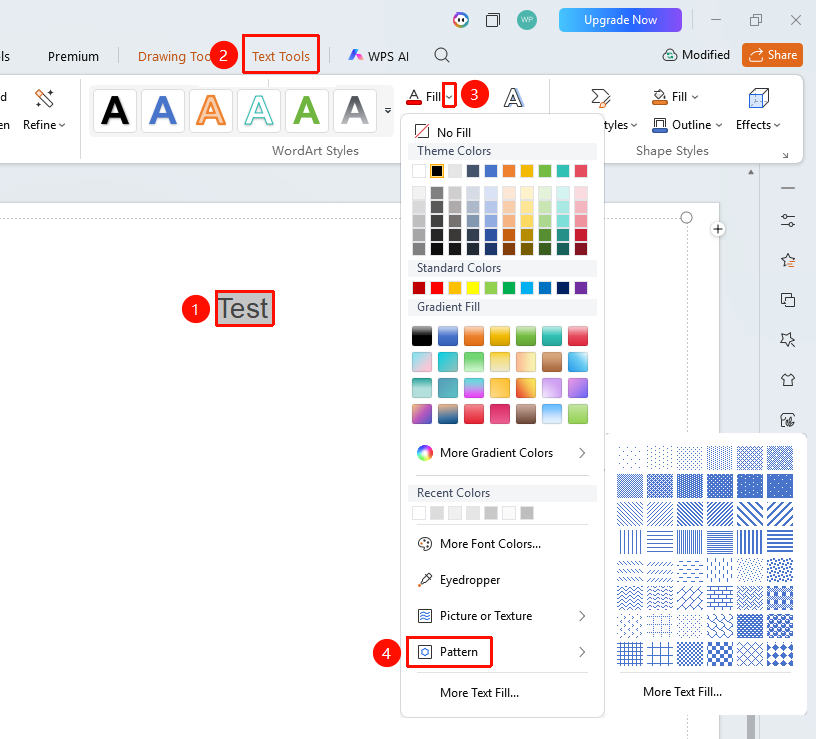Pick the red standard color swatch
This screenshot has width=816, height=739.
[437, 288]
